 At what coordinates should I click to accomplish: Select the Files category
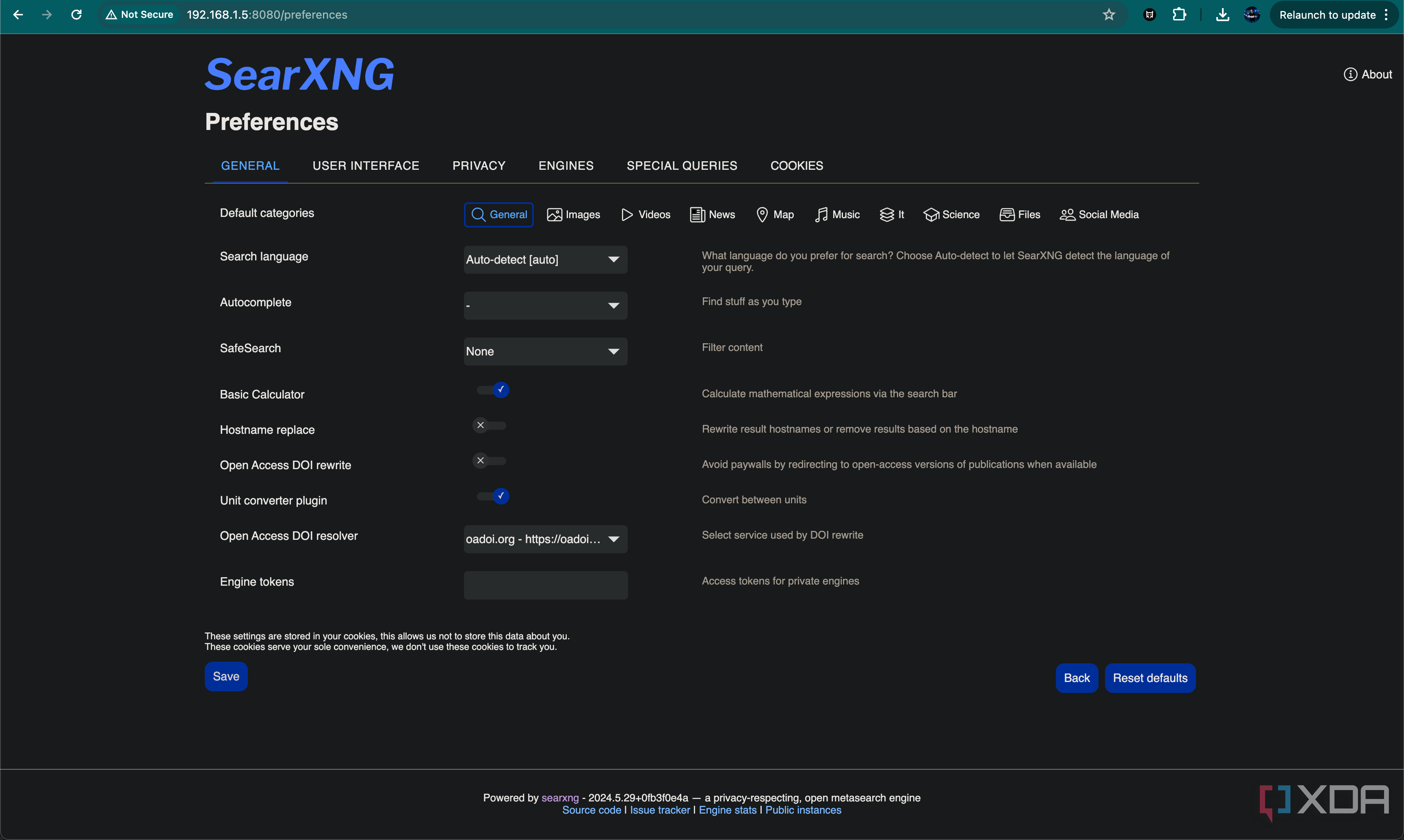click(x=1020, y=214)
